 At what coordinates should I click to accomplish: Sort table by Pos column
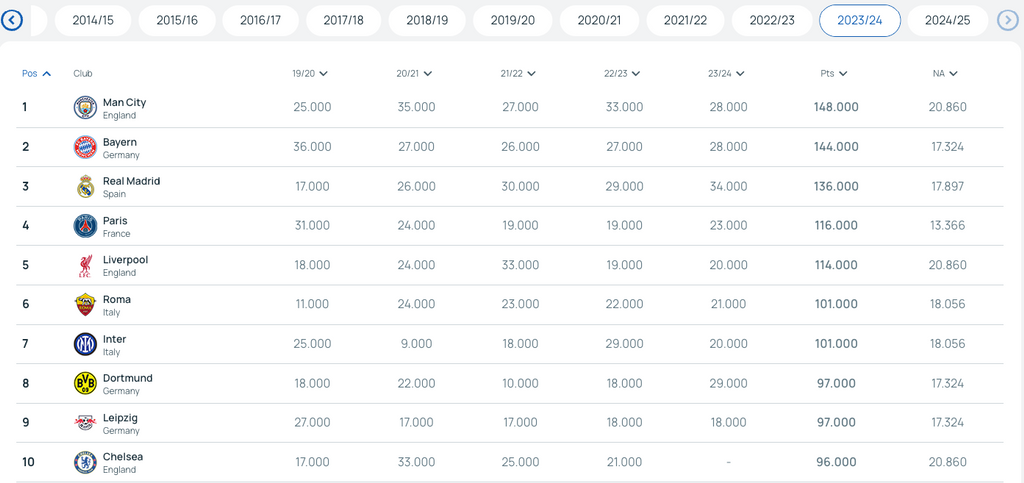pos(36,74)
